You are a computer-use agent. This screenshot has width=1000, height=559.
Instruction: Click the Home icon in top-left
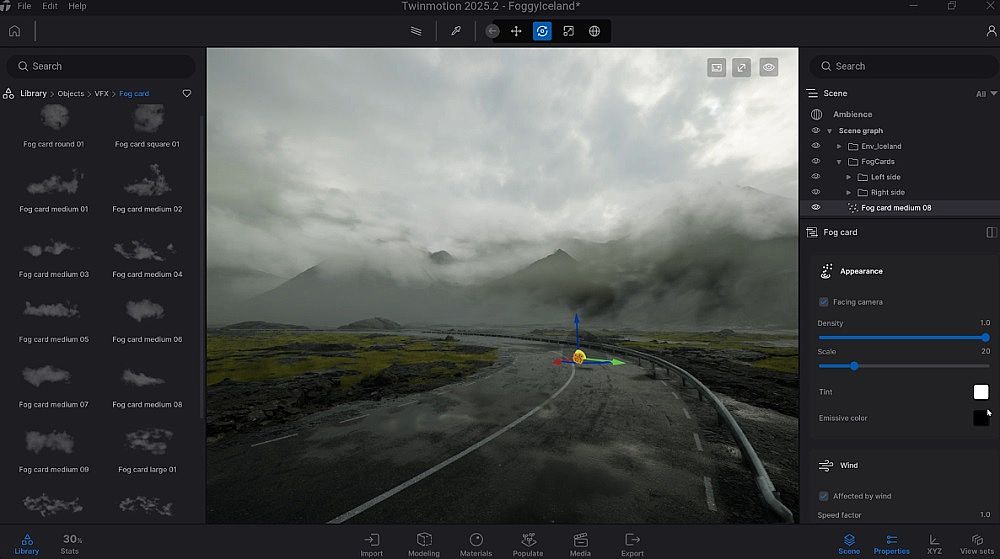pyautogui.click(x=14, y=31)
